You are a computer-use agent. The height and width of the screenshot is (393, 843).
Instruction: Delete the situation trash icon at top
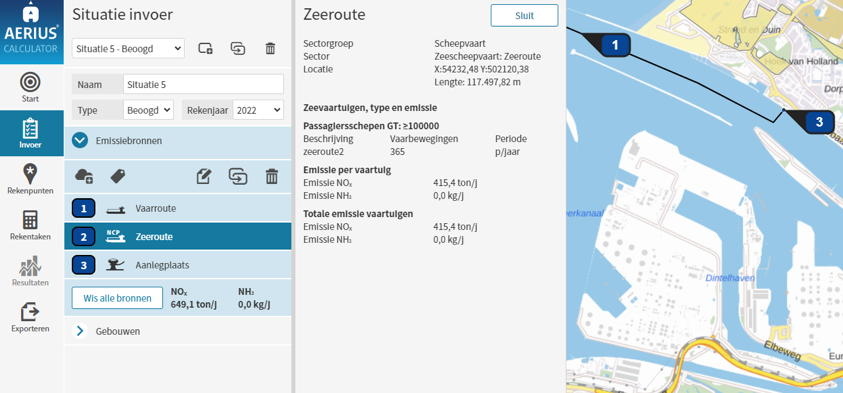coord(270,48)
